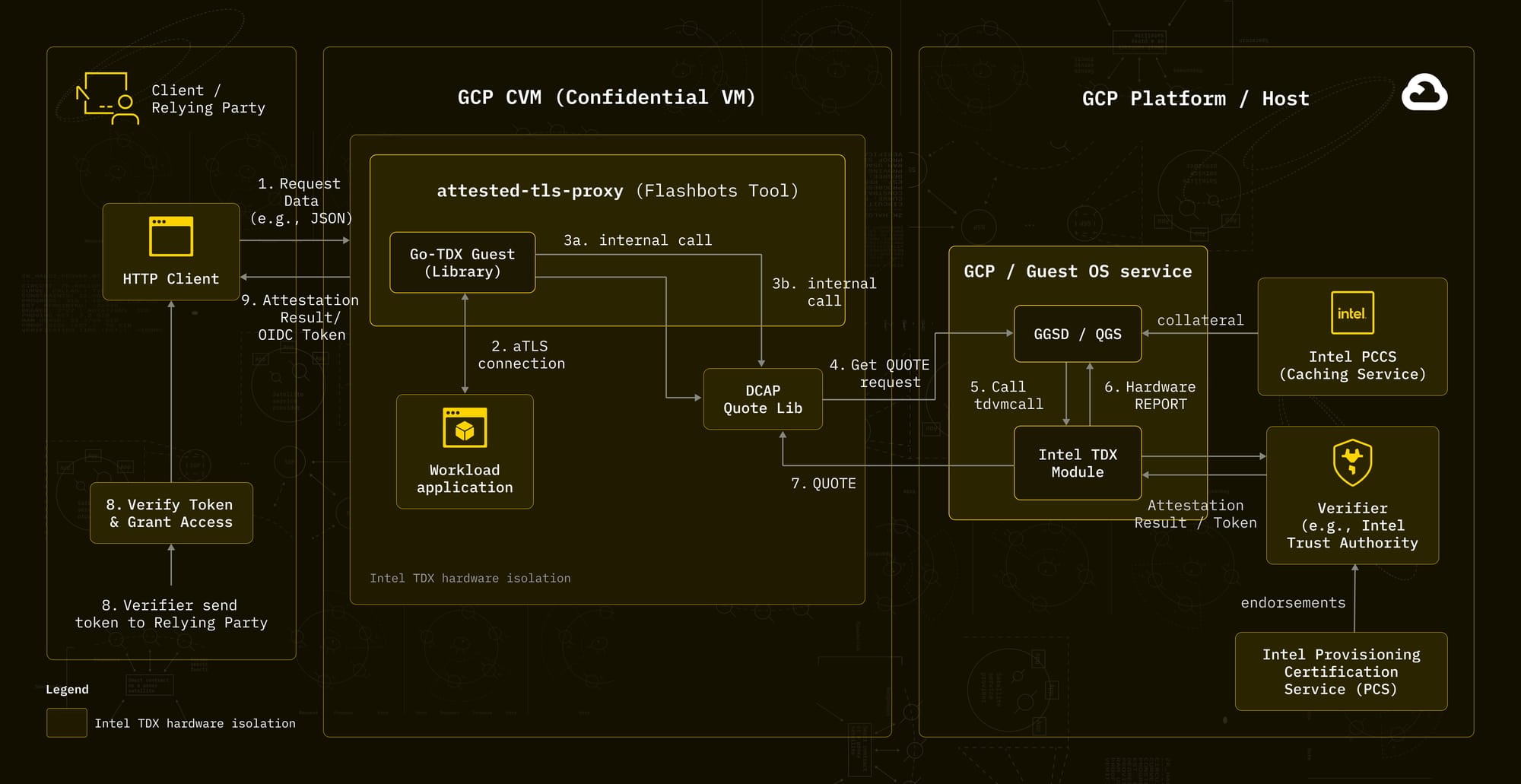Click the 'Attestation Result / Token' label
This screenshot has height=784, width=1521.
[1196, 514]
